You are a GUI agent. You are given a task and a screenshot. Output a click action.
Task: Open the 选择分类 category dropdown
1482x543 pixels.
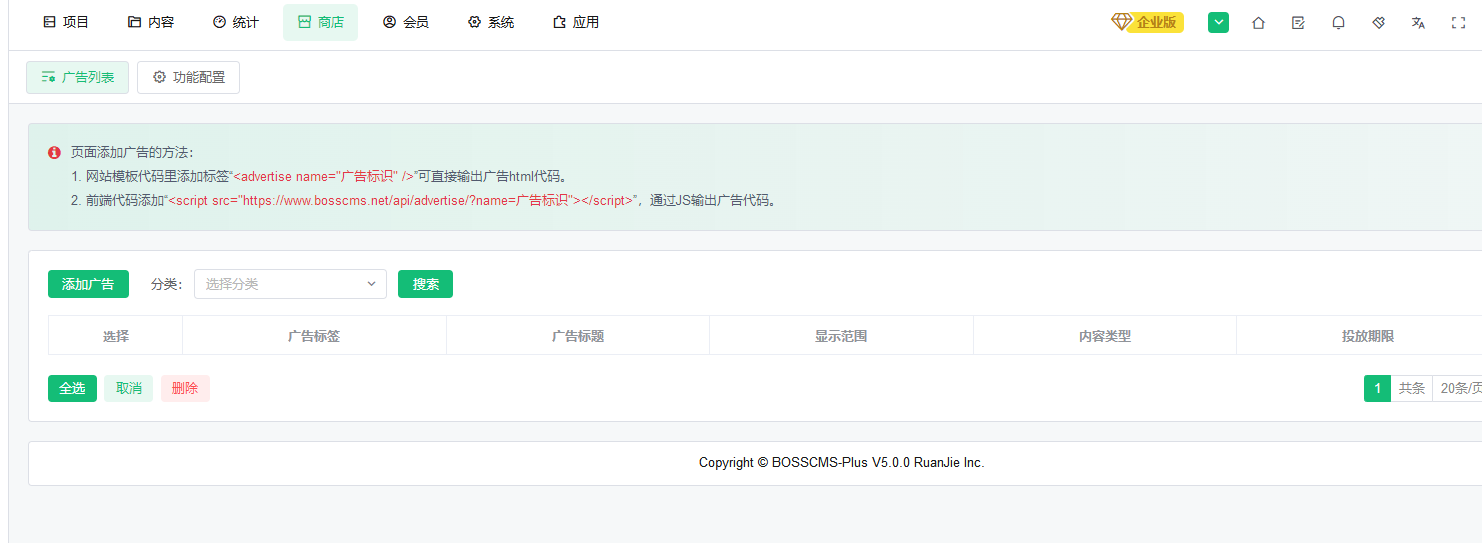(x=290, y=284)
